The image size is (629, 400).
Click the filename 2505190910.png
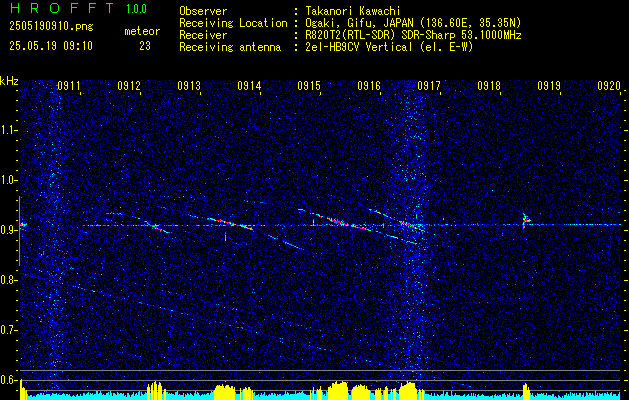click(51, 27)
